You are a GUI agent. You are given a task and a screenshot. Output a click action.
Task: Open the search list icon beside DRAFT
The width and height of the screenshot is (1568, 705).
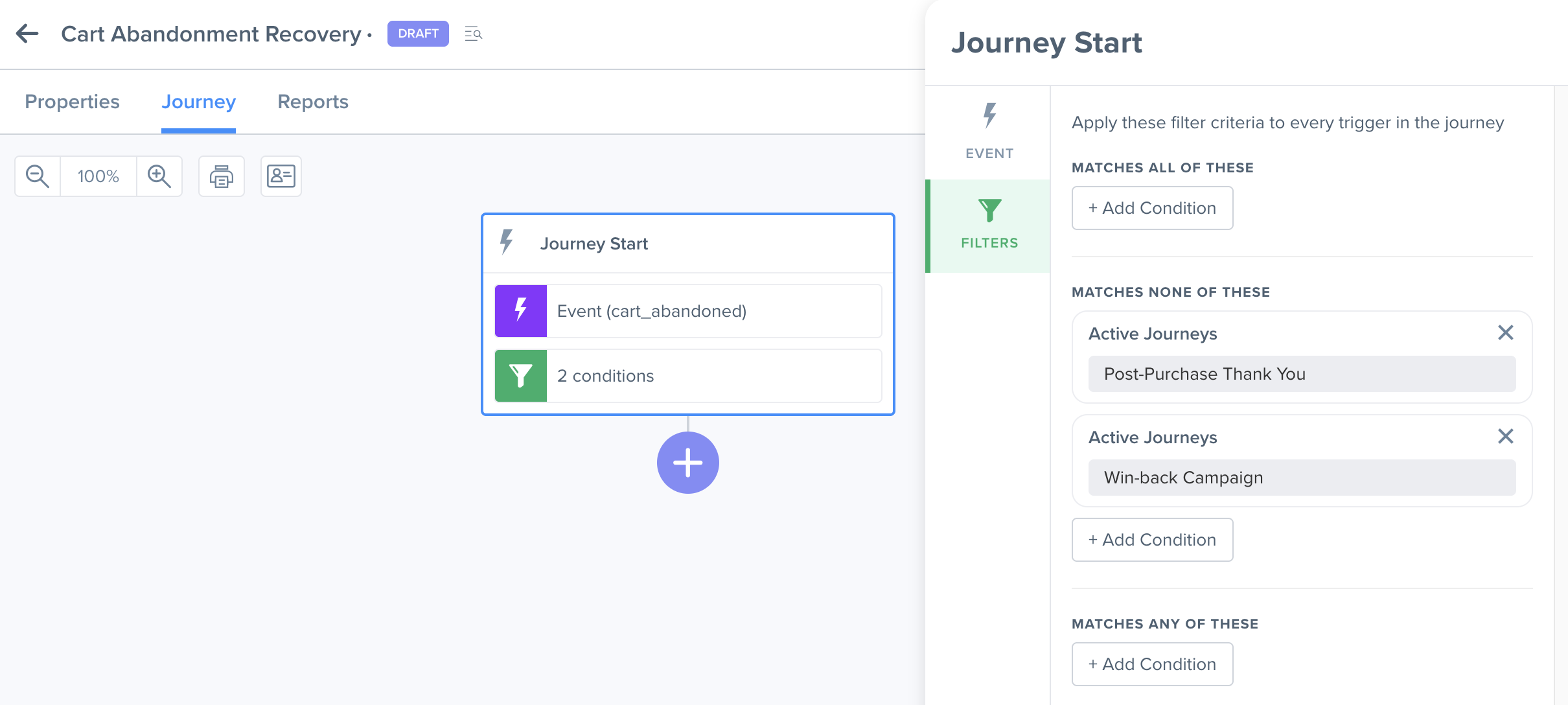pos(474,34)
